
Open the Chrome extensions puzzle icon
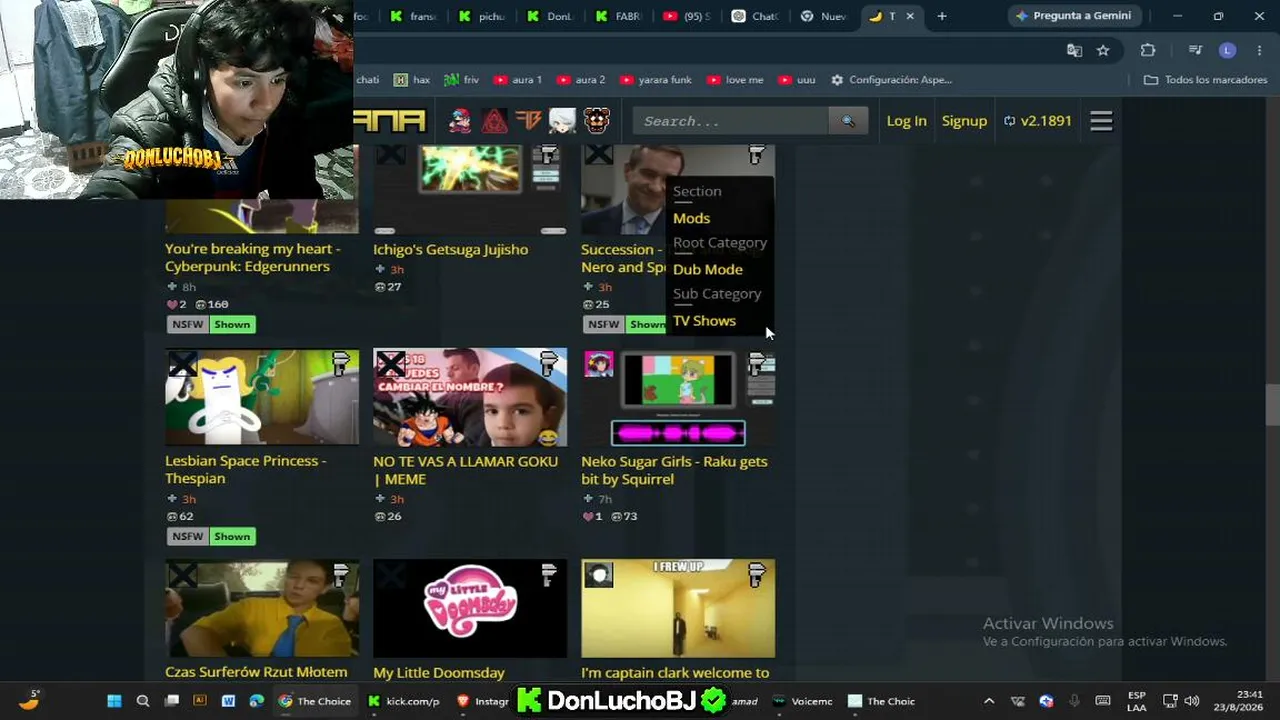(x=1148, y=50)
